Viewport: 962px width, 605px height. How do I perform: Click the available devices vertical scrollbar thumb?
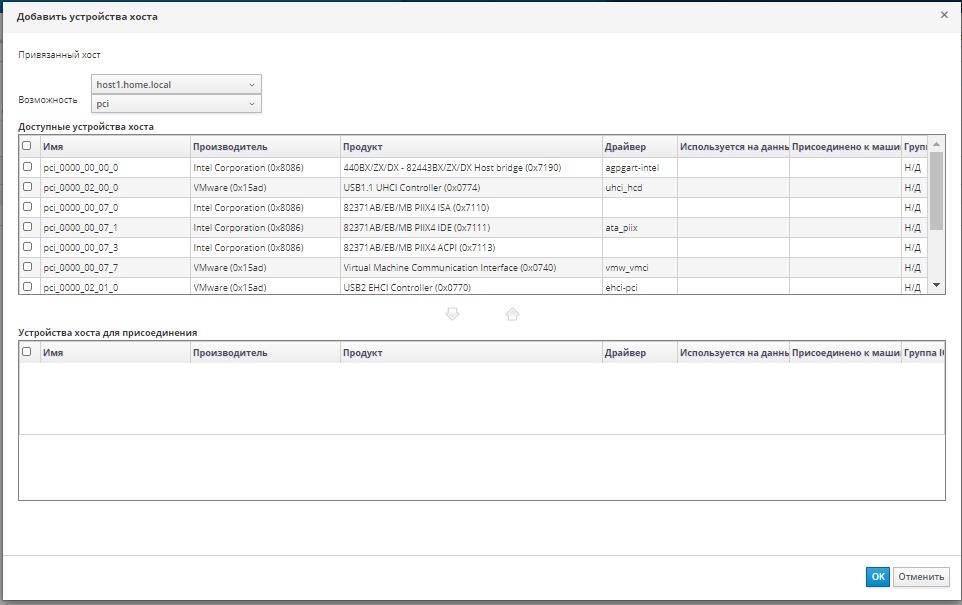(936, 190)
